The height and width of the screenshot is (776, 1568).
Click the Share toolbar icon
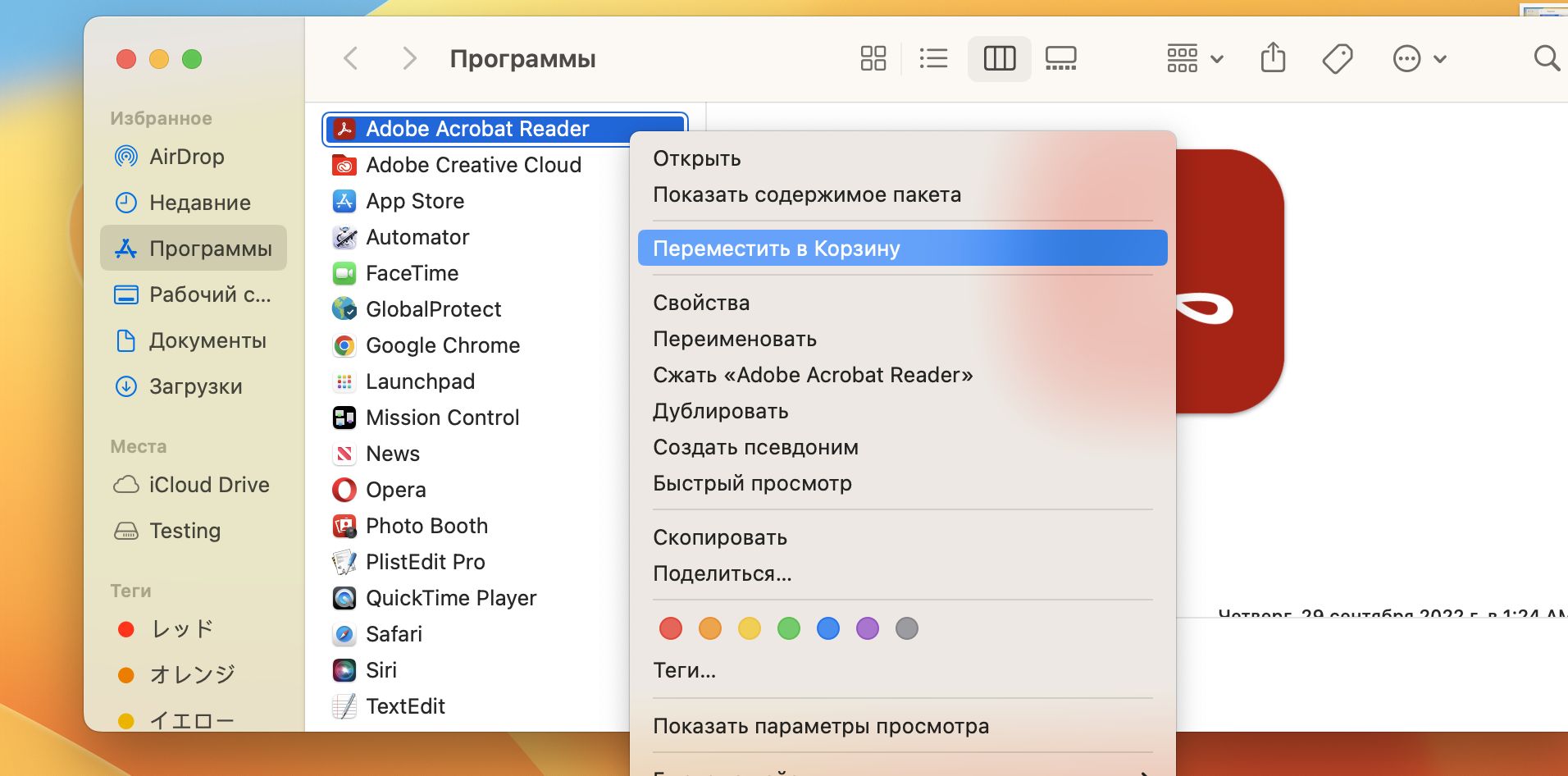coord(1273,58)
